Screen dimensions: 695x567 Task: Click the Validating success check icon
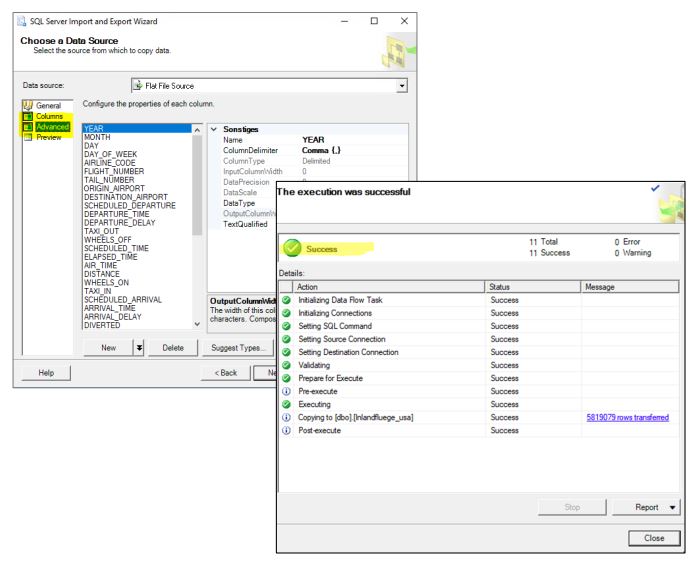[288, 365]
